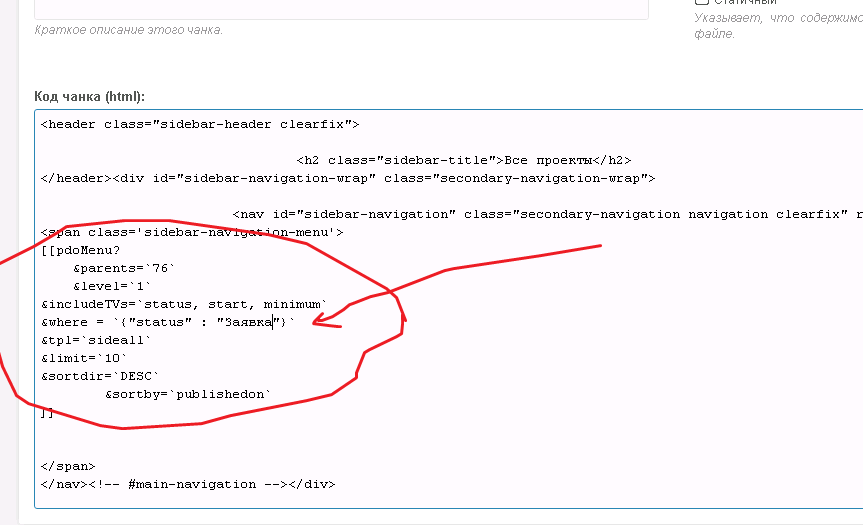Click the chunk description input field
The height and width of the screenshot is (525, 863).
click(341, 9)
